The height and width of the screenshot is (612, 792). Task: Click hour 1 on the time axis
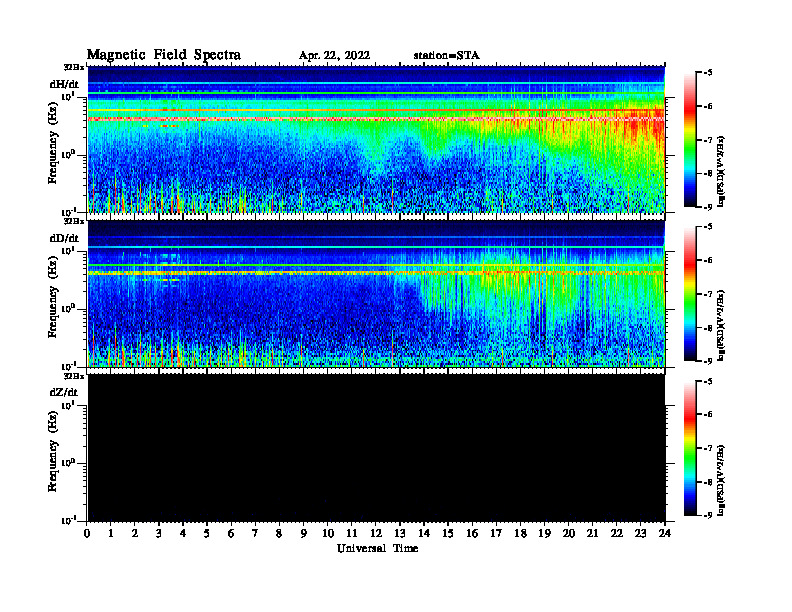click(111, 533)
